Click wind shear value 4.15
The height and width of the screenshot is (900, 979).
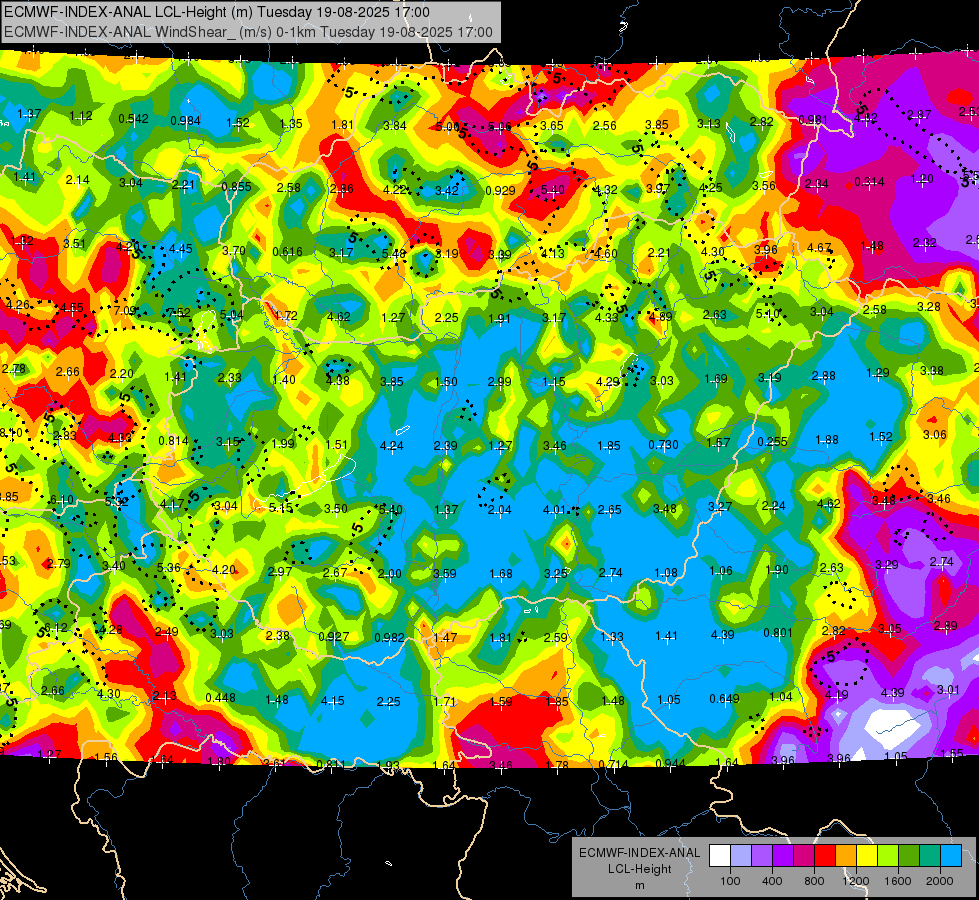(332, 701)
